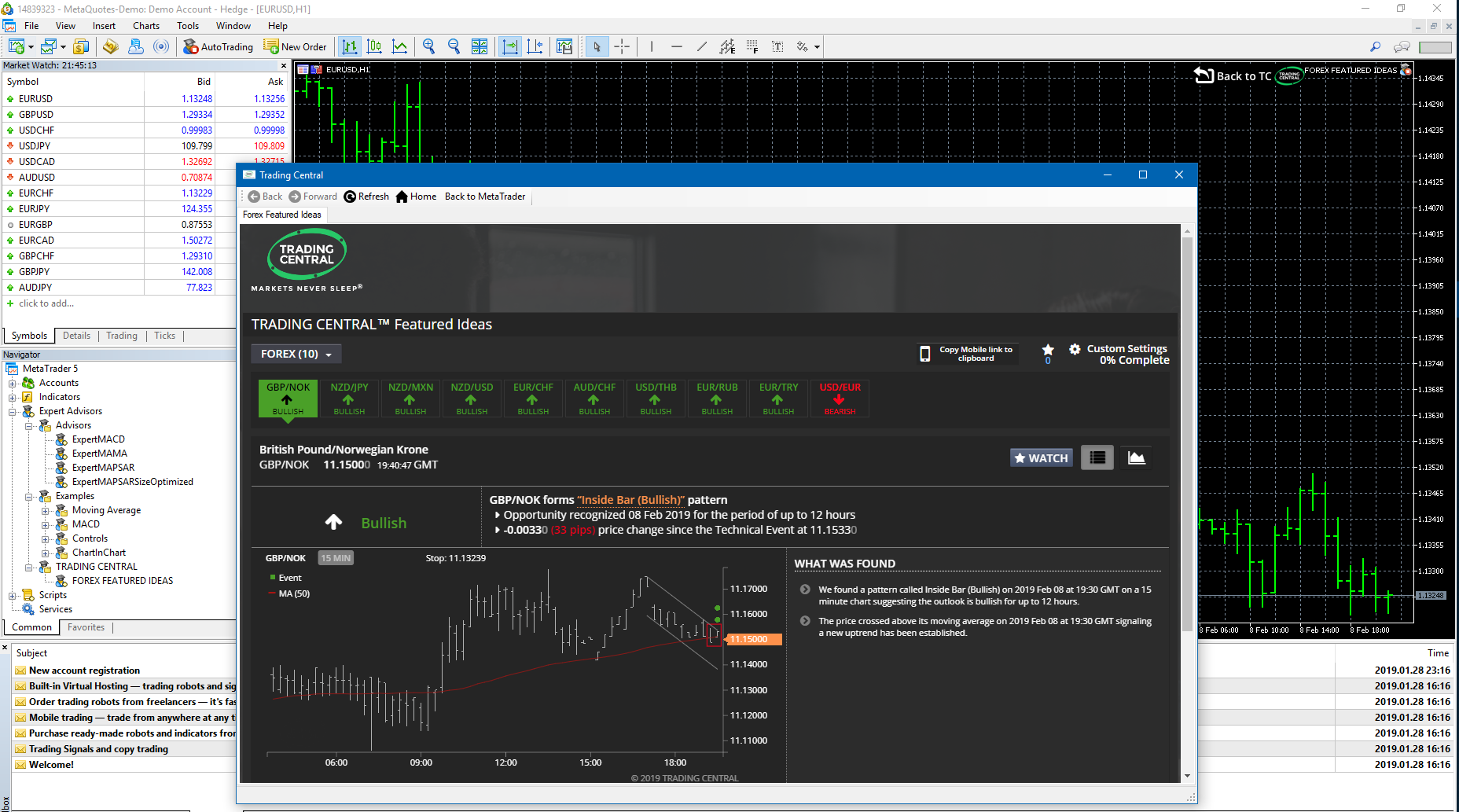Viewport: 1459px width, 812px height.
Task: Toggle WATCH for GBP/NOK
Action: click(1042, 458)
